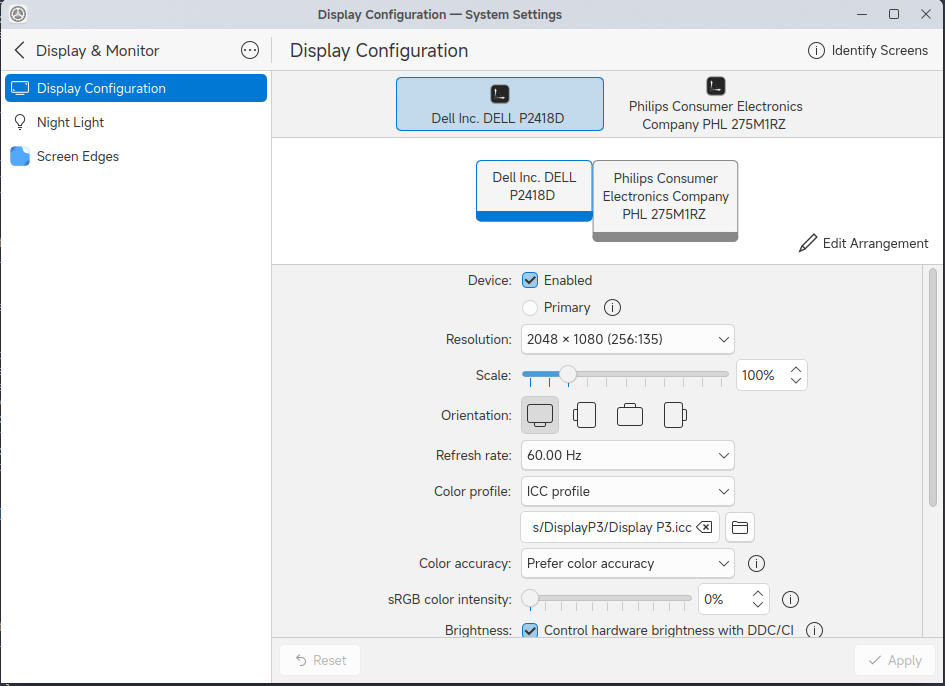This screenshot has width=945, height=686.
Task: Select normal landscape orientation icon
Action: (539, 415)
